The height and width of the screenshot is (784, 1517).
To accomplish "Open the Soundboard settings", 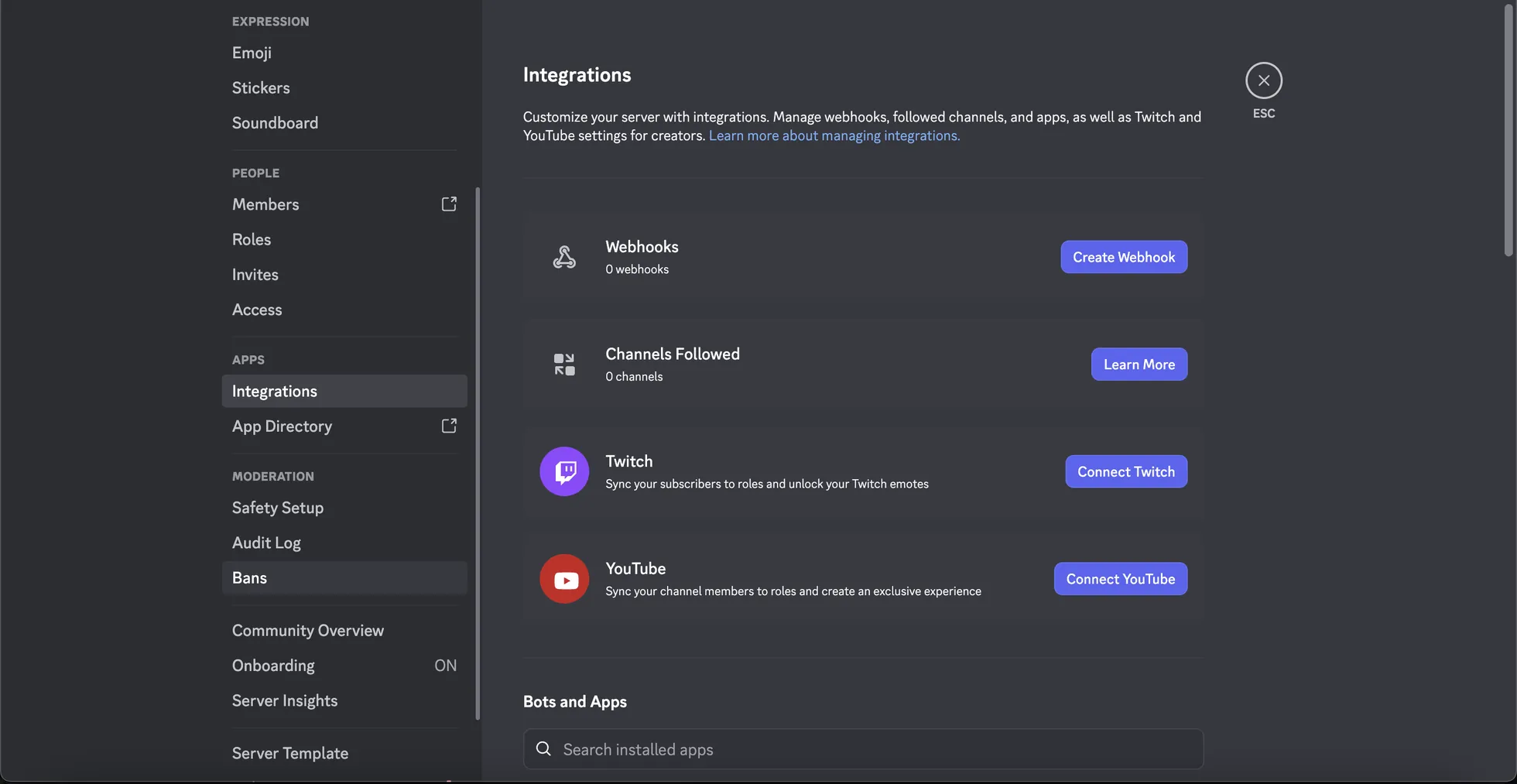I will [344, 122].
